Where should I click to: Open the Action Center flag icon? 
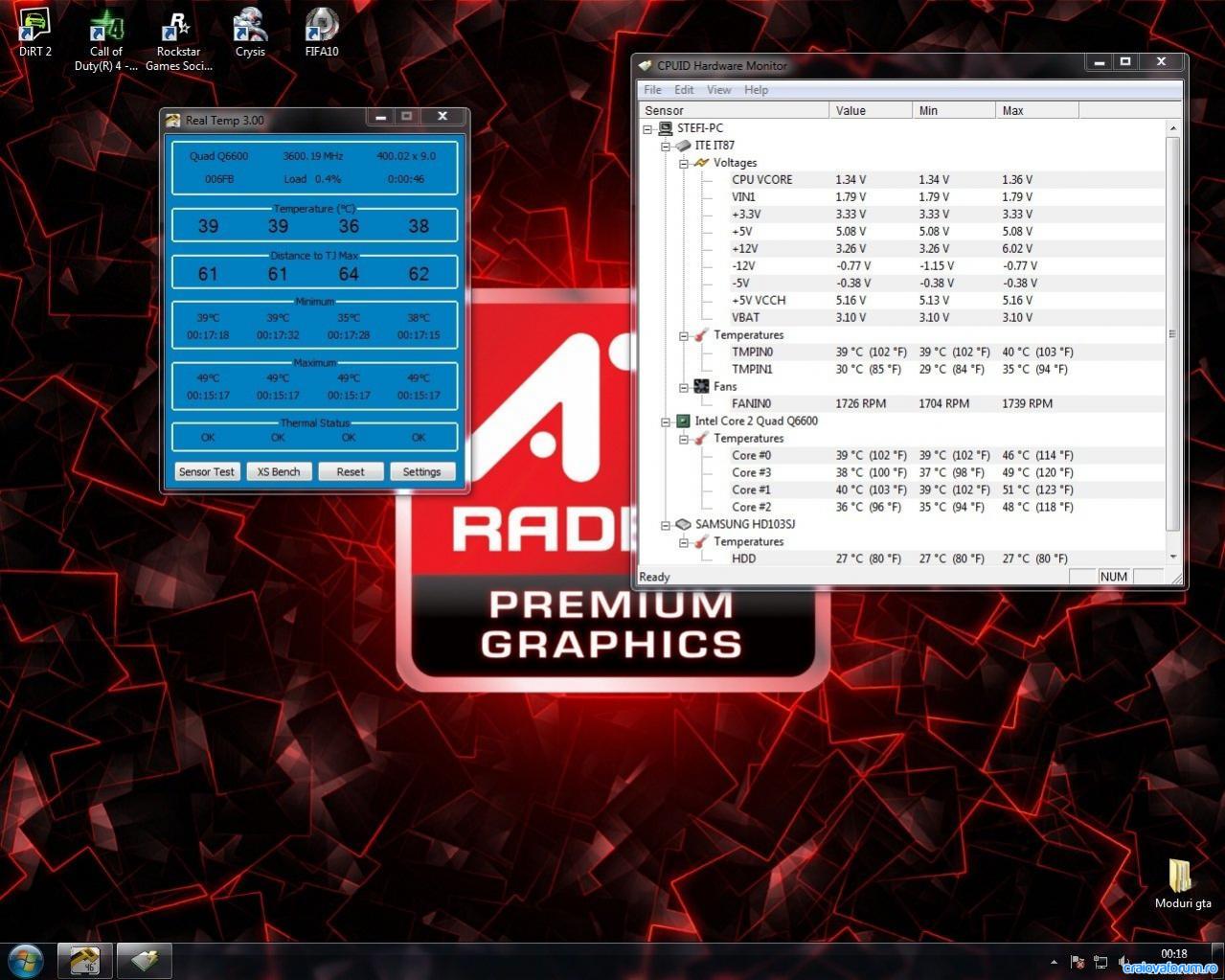pyautogui.click(x=1077, y=962)
